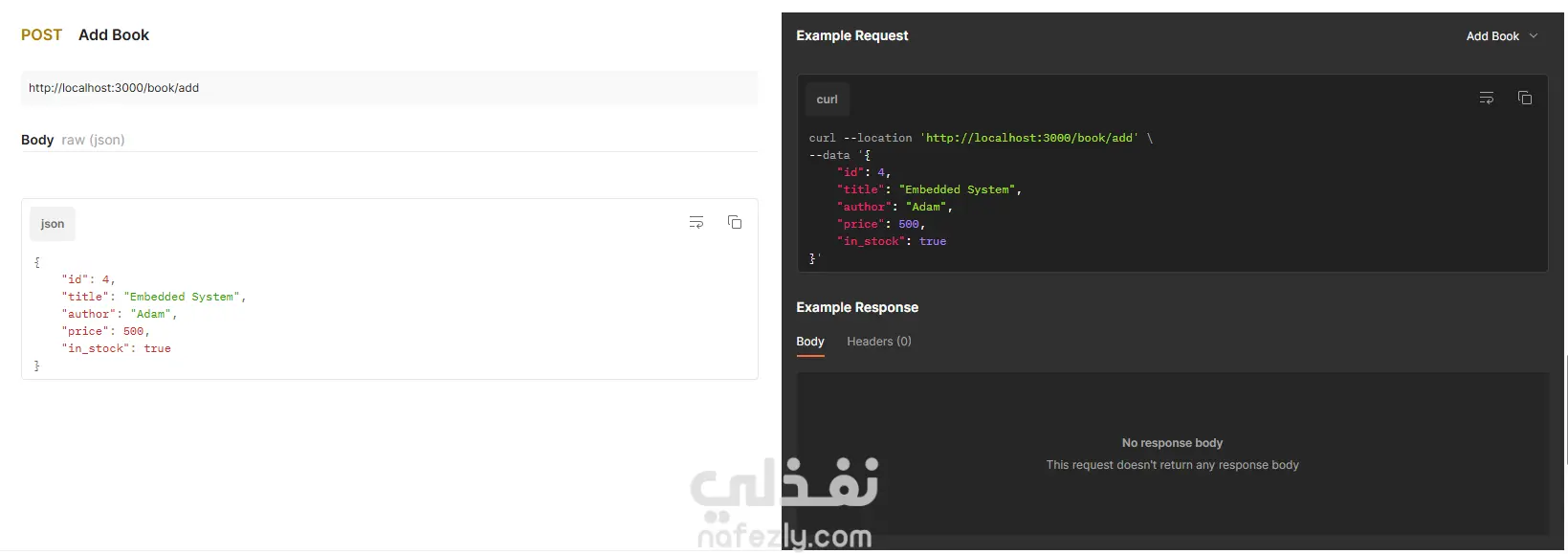The width and height of the screenshot is (1568, 554).
Task: Click the No response body message
Action: [1172, 443]
